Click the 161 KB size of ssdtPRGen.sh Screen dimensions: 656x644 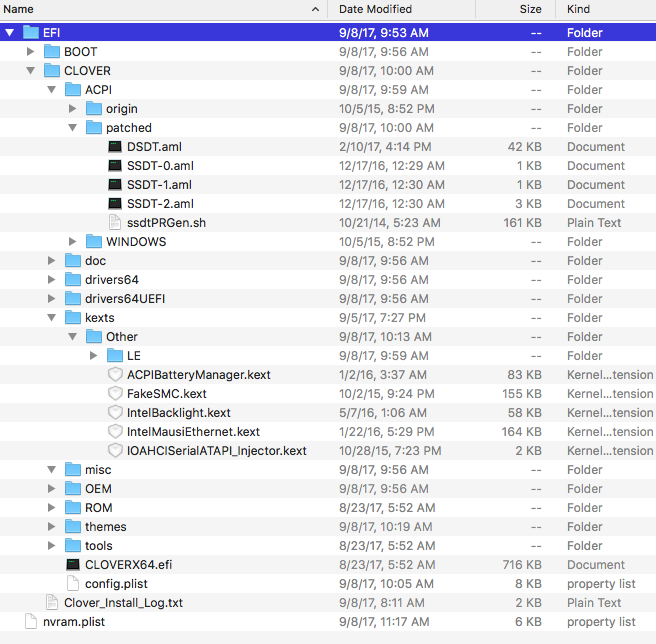tap(522, 223)
